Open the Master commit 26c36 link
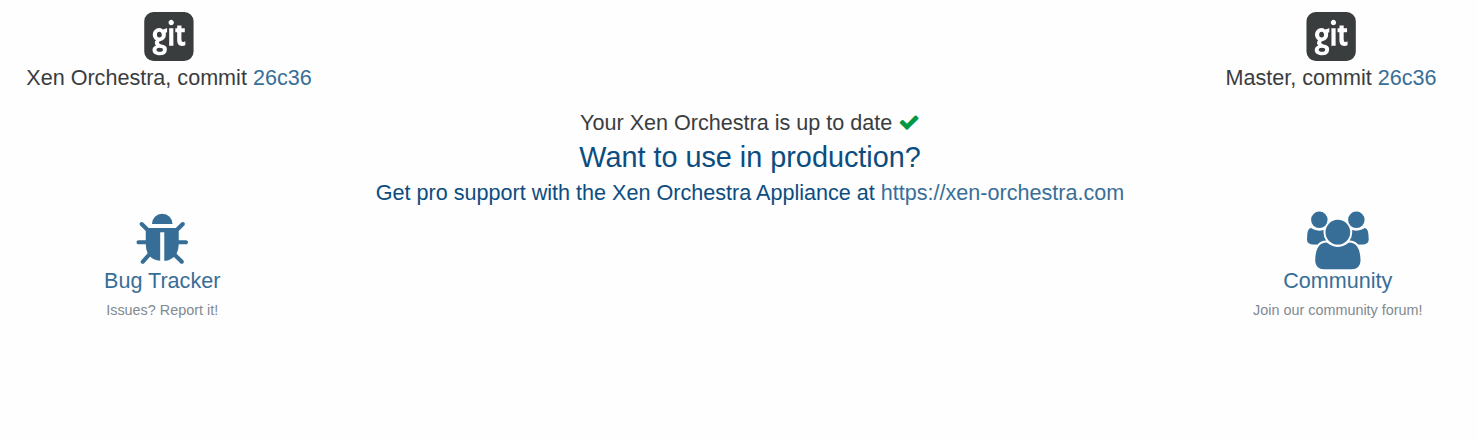This screenshot has width=1477, height=441. [x=1407, y=78]
